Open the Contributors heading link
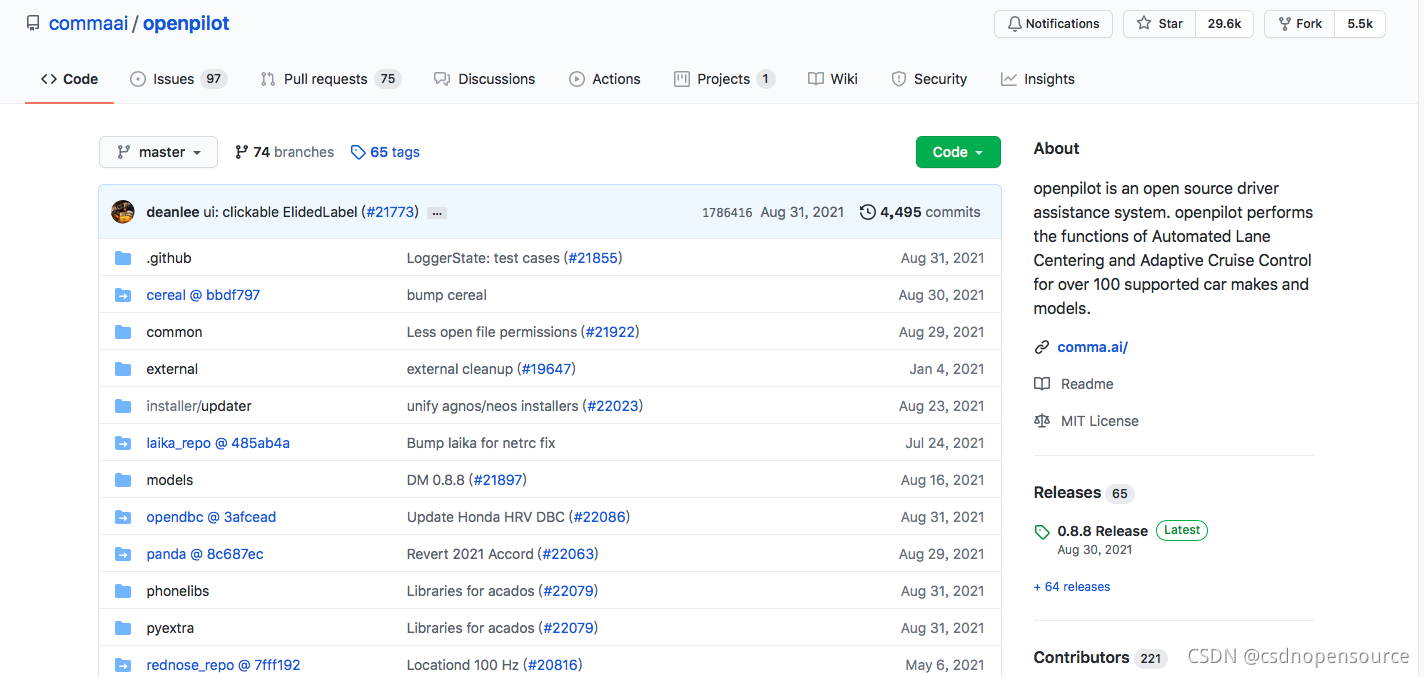Viewport: 1424px width, 677px height. [1081, 658]
